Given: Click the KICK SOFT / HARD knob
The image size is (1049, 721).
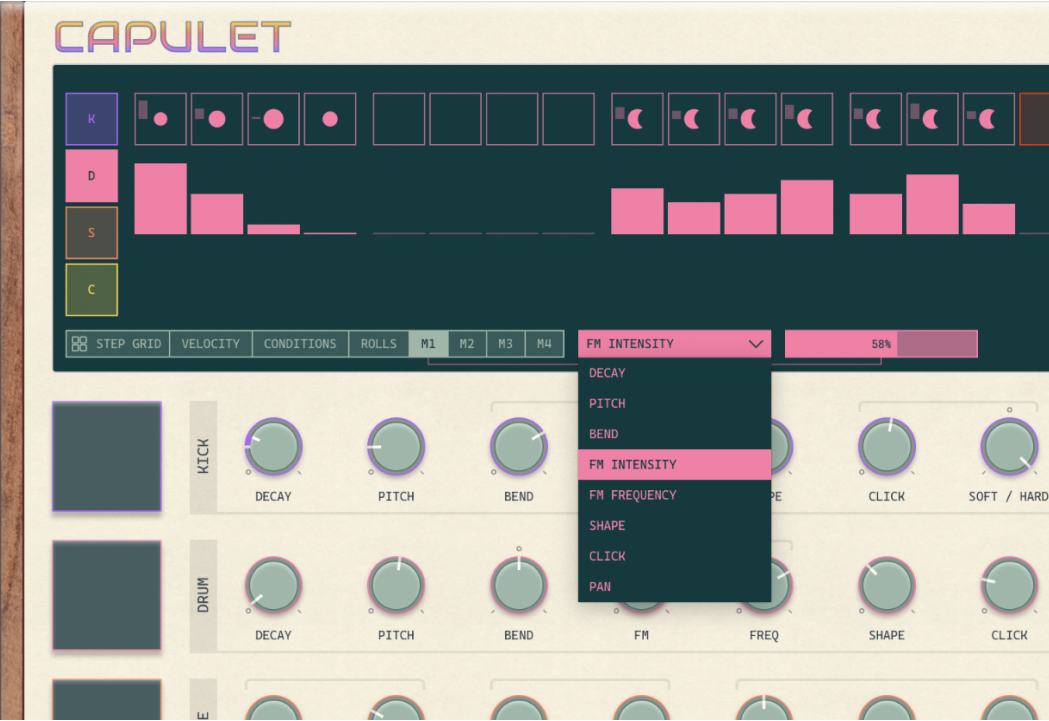Looking at the screenshot, I should click(1009, 447).
